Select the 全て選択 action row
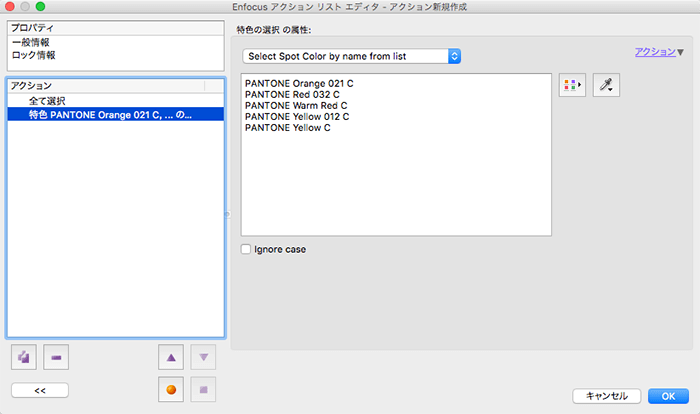 point(116,101)
